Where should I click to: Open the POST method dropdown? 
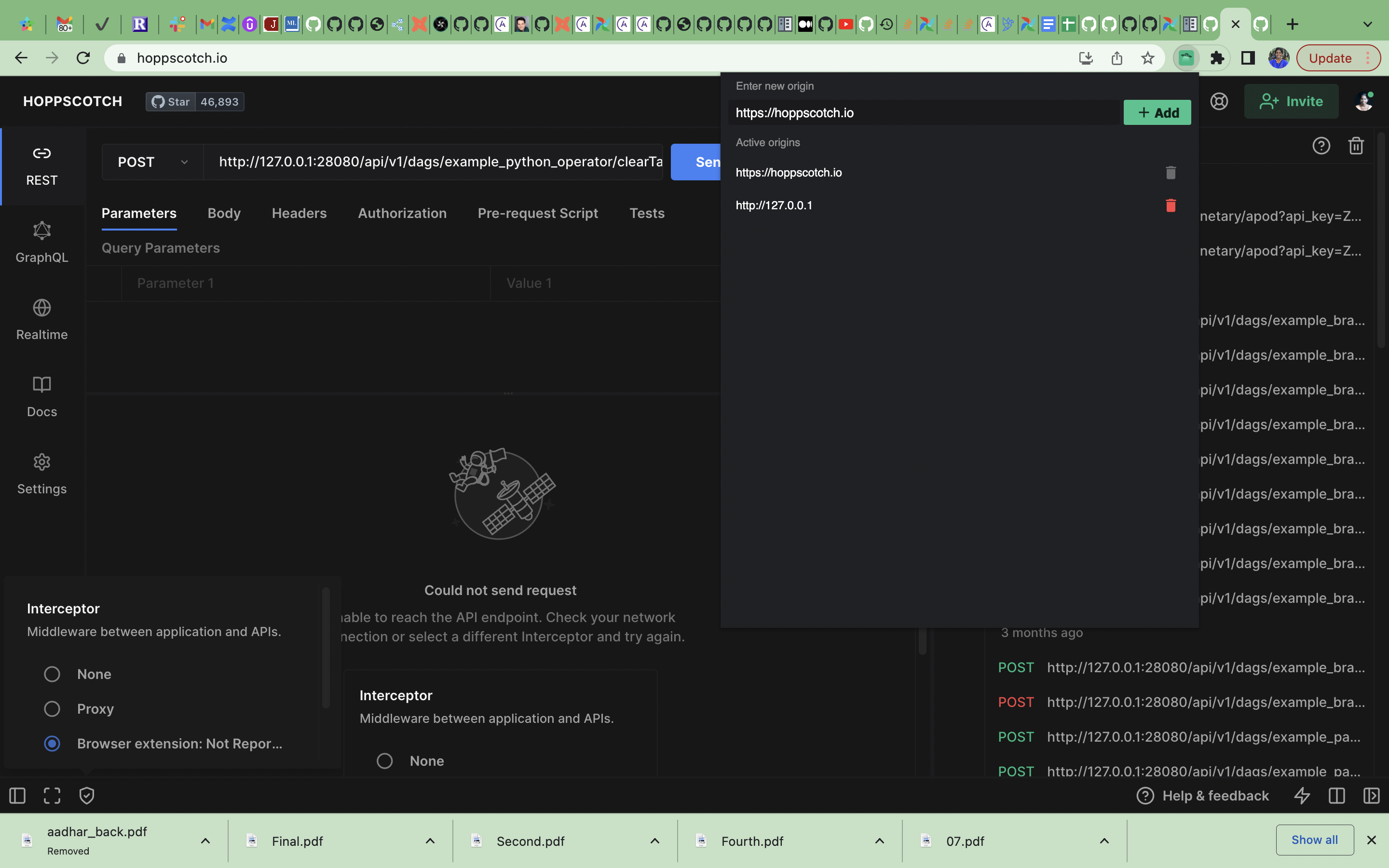(151, 162)
